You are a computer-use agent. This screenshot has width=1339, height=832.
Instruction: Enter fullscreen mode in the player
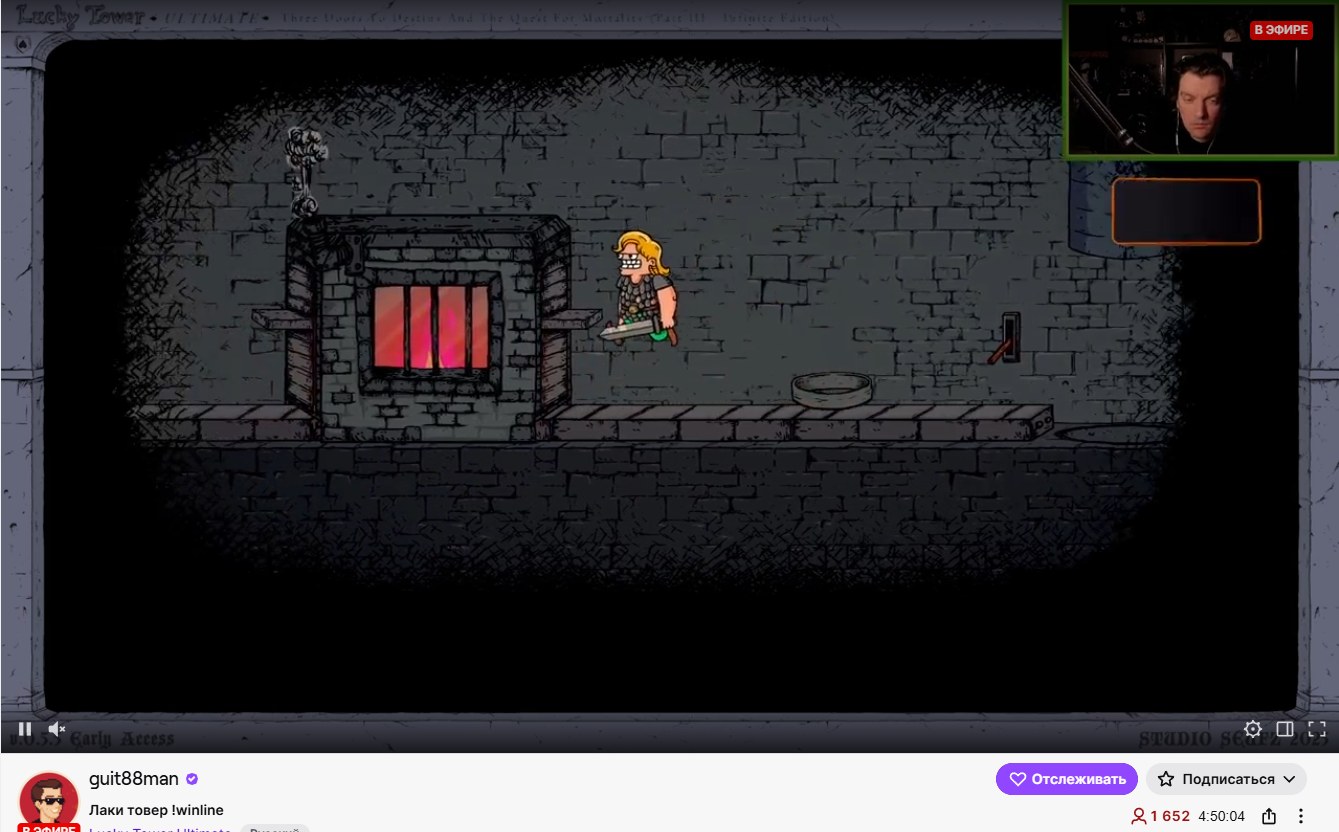click(1317, 729)
